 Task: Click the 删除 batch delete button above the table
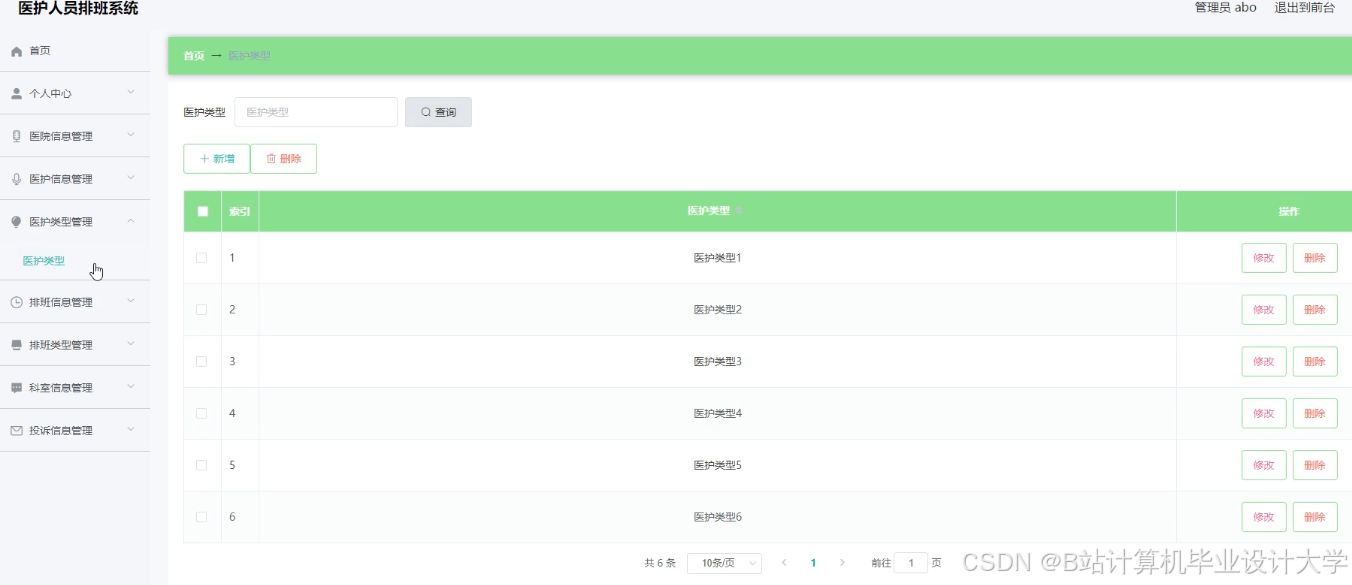click(x=283, y=159)
